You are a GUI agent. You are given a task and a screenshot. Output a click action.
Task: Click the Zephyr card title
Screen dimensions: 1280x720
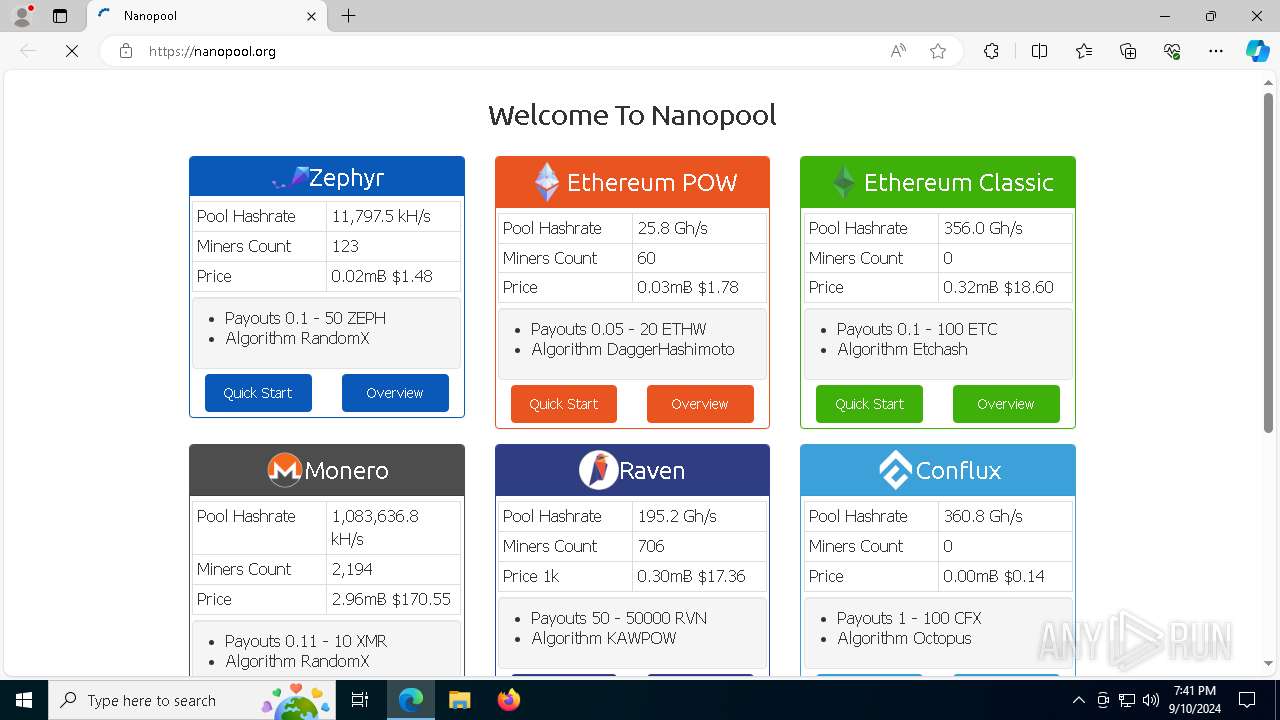346,178
